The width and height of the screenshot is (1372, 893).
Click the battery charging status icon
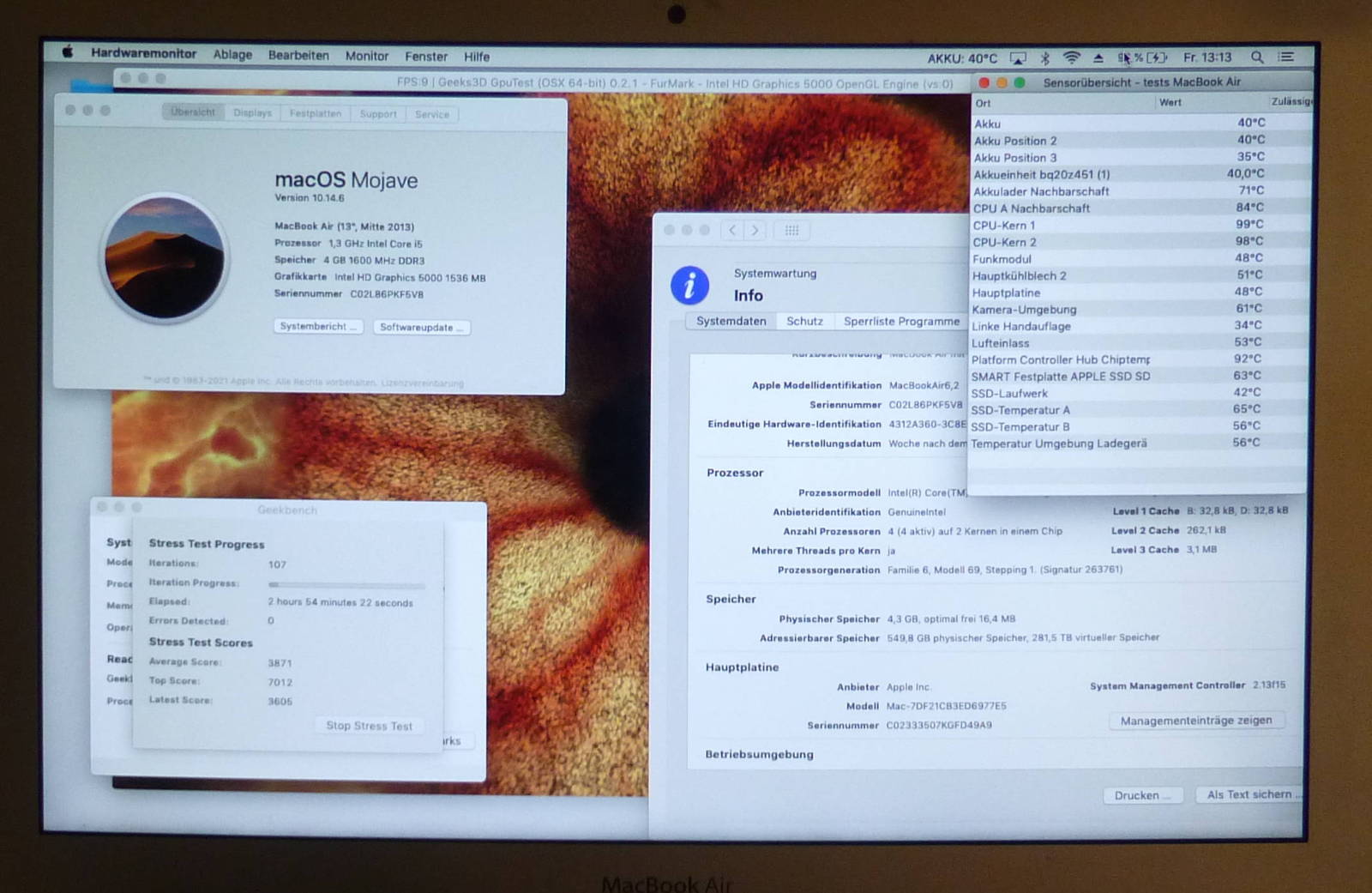point(1157,57)
